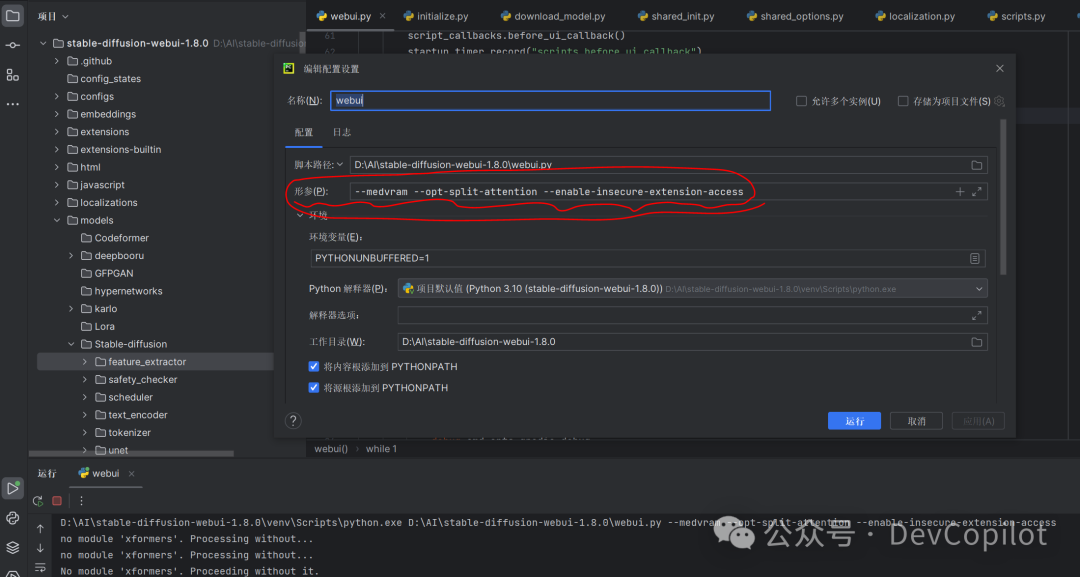1080x577 pixels.
Task: Close the webui run tab
Action: 132,473
